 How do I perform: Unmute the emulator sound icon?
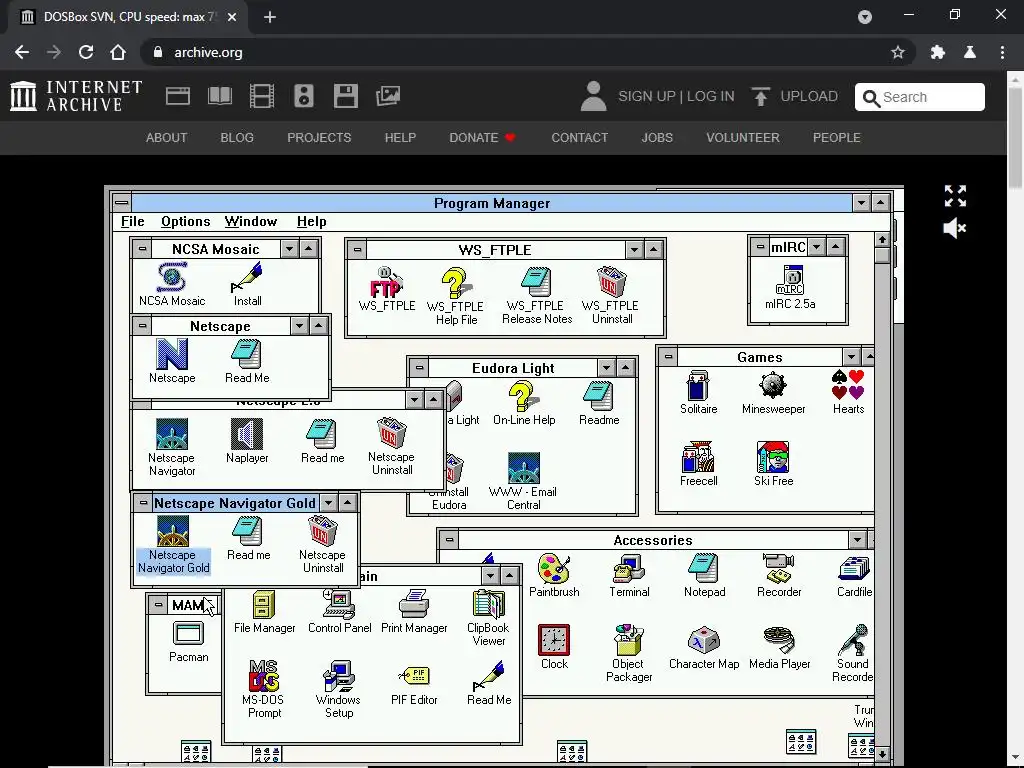(955, 229)
